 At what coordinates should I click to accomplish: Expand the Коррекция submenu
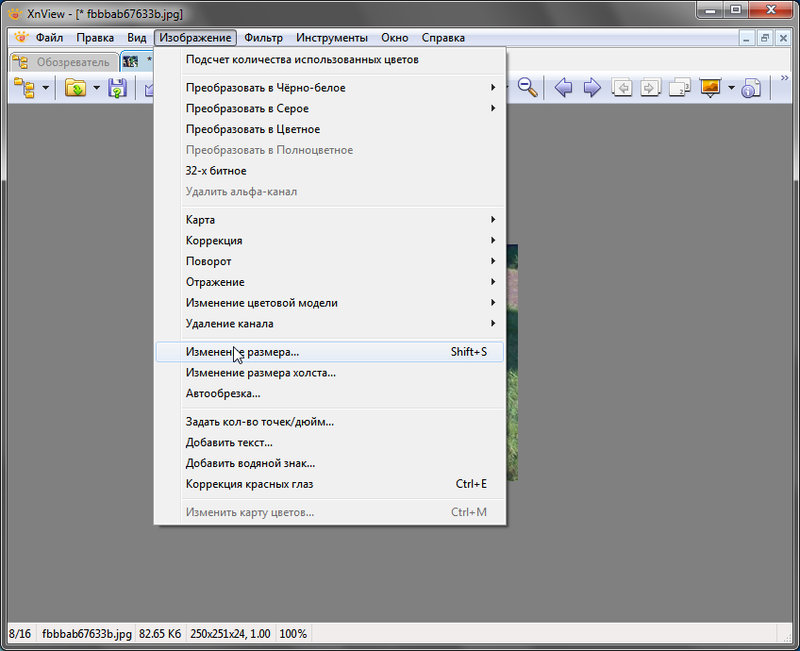coord(330,241)
